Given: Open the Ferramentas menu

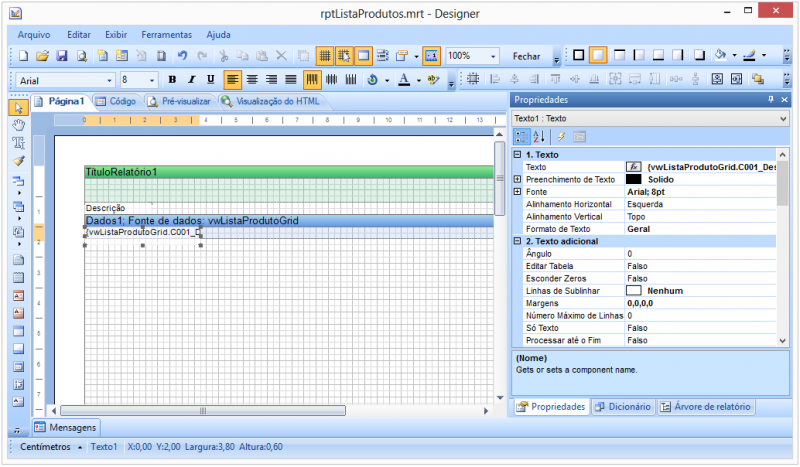Looking at the screenshot, I should coord(166,34).
